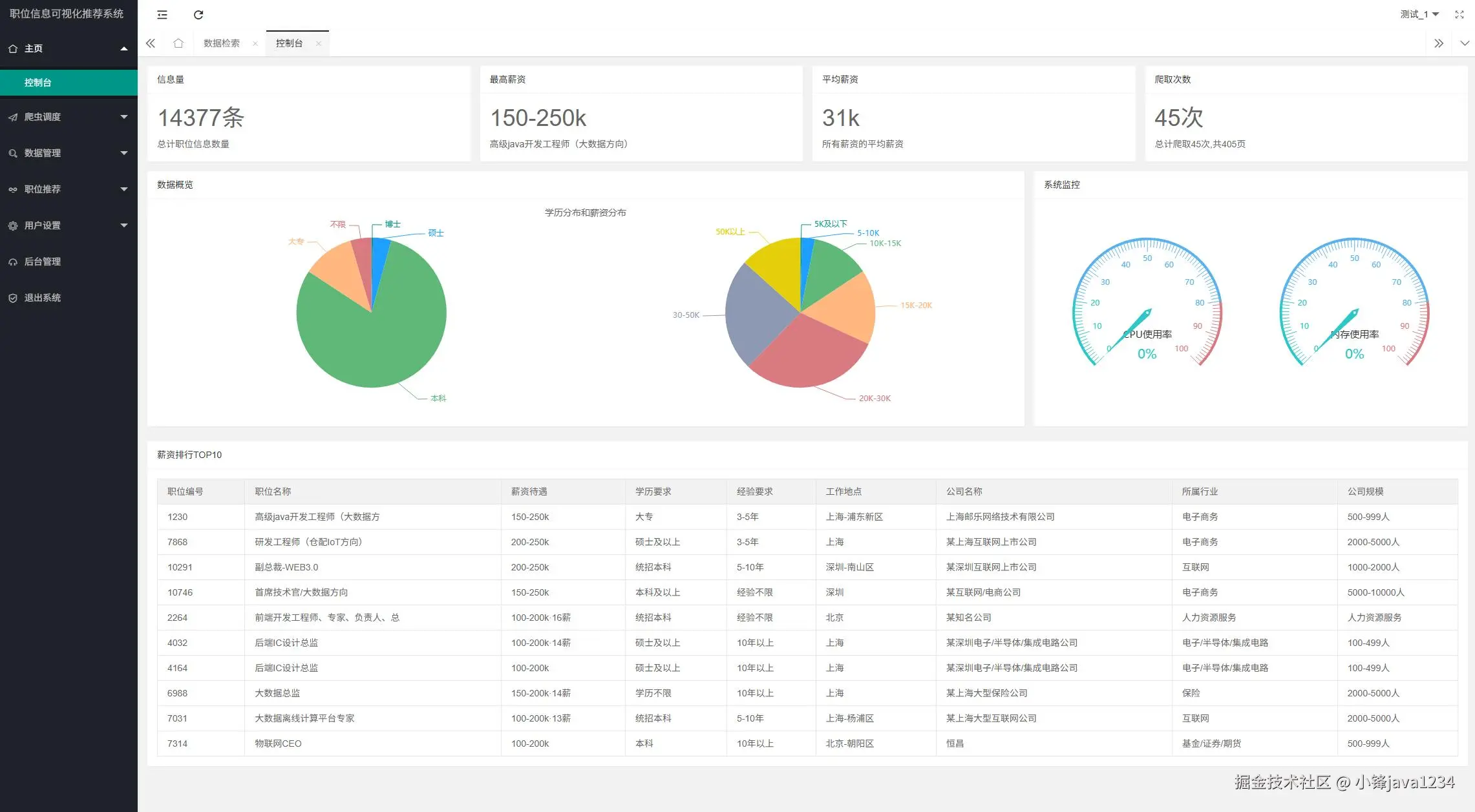Open the 测试_1 user dropdown
The image size is (1475, 812).
point(1419,14)
